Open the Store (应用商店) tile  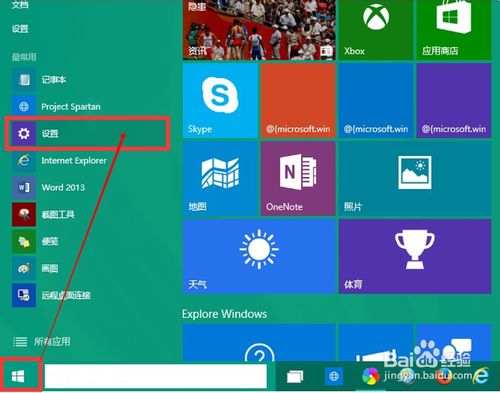point(454,30)
